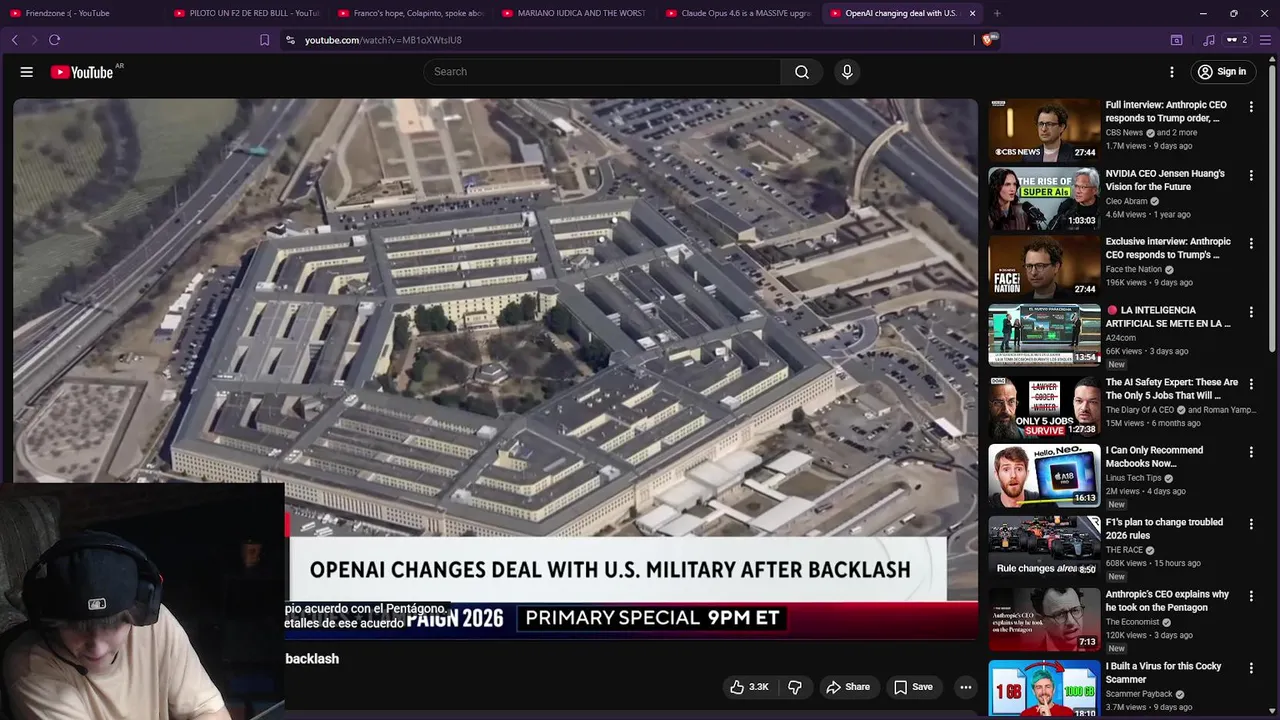Visit the CBS News channel name

(x=1124, y=132)
